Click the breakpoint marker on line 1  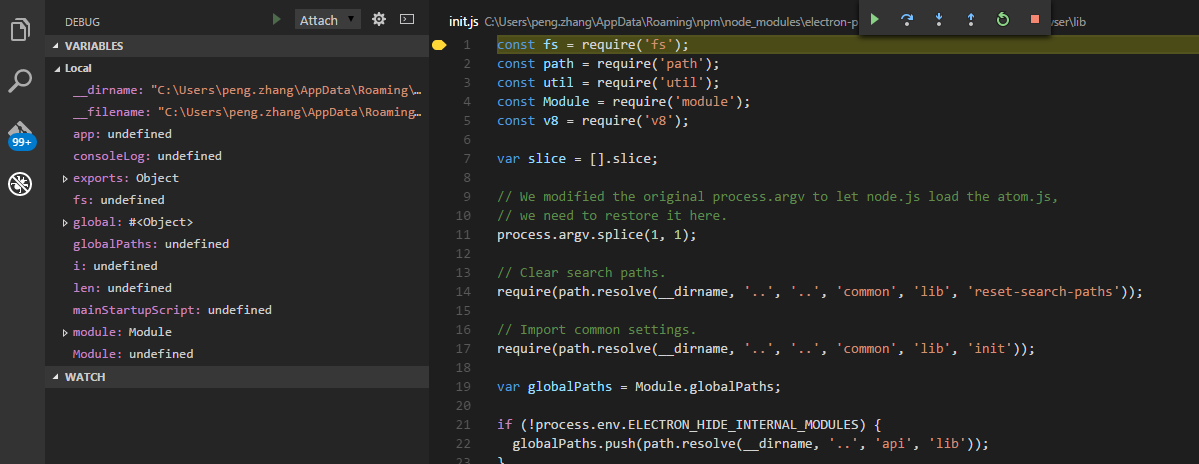439,45
